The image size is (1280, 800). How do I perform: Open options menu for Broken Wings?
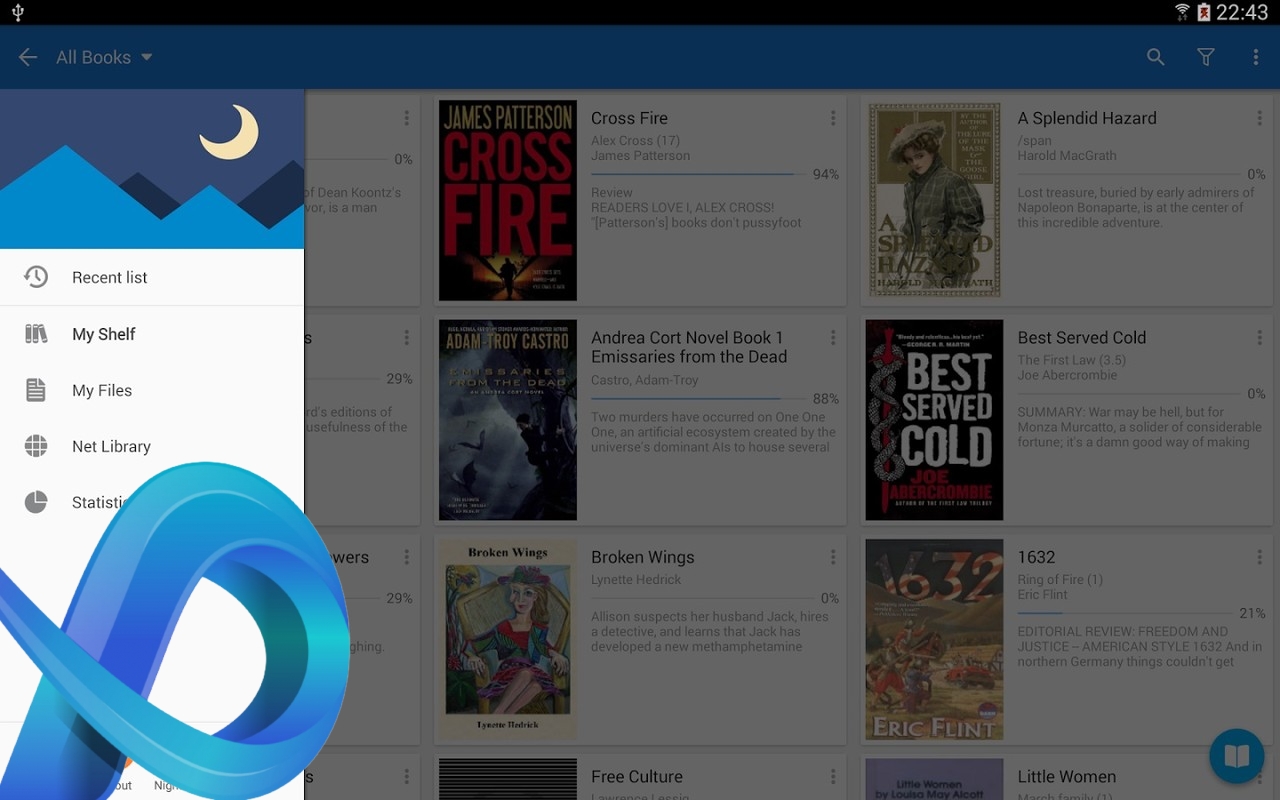click(x=832, y=557)
